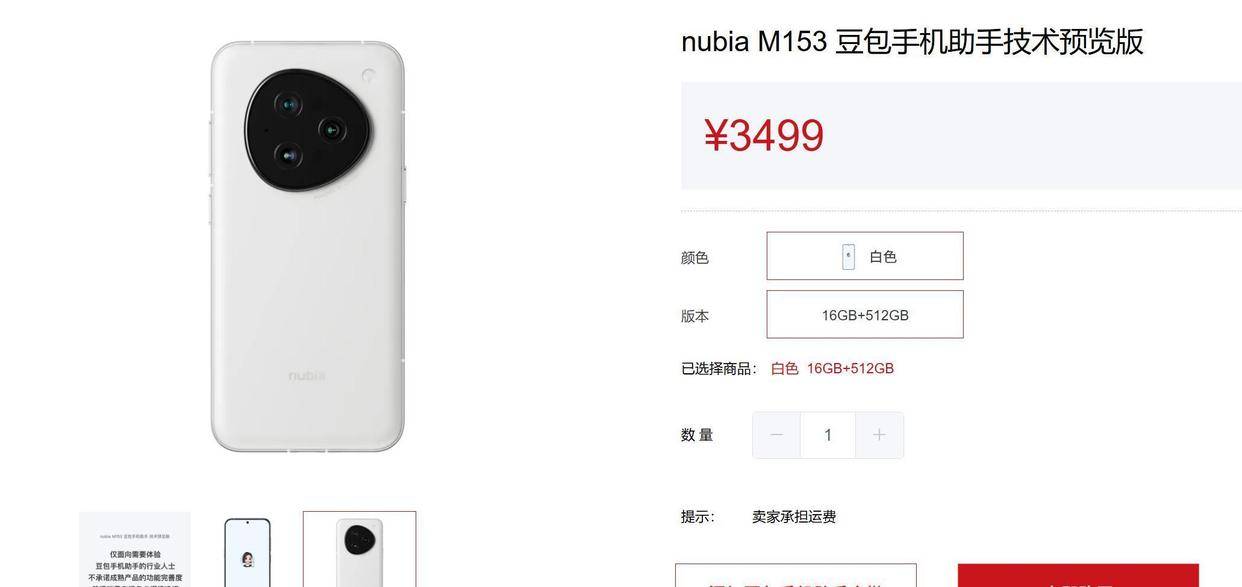Image resolution: width=1242 pixels, height=587 pixels.
Task: Click the 数量 quantity label
Action: tap(697, 435)
